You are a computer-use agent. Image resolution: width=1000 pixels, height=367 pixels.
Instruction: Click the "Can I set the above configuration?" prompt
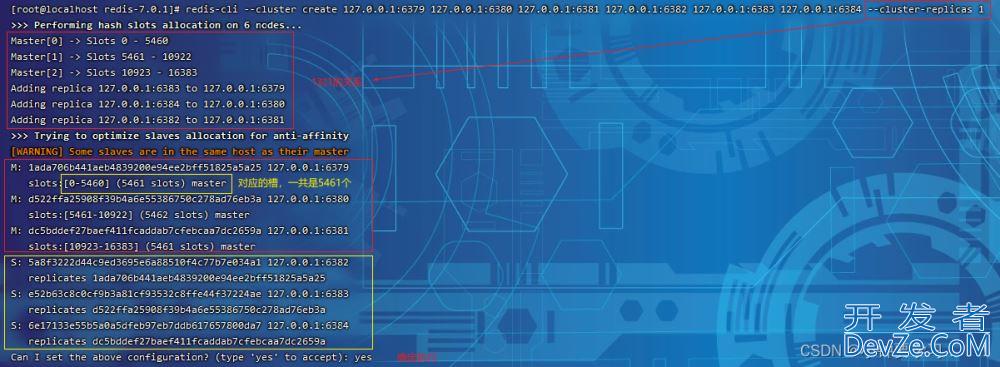[191, 357]
